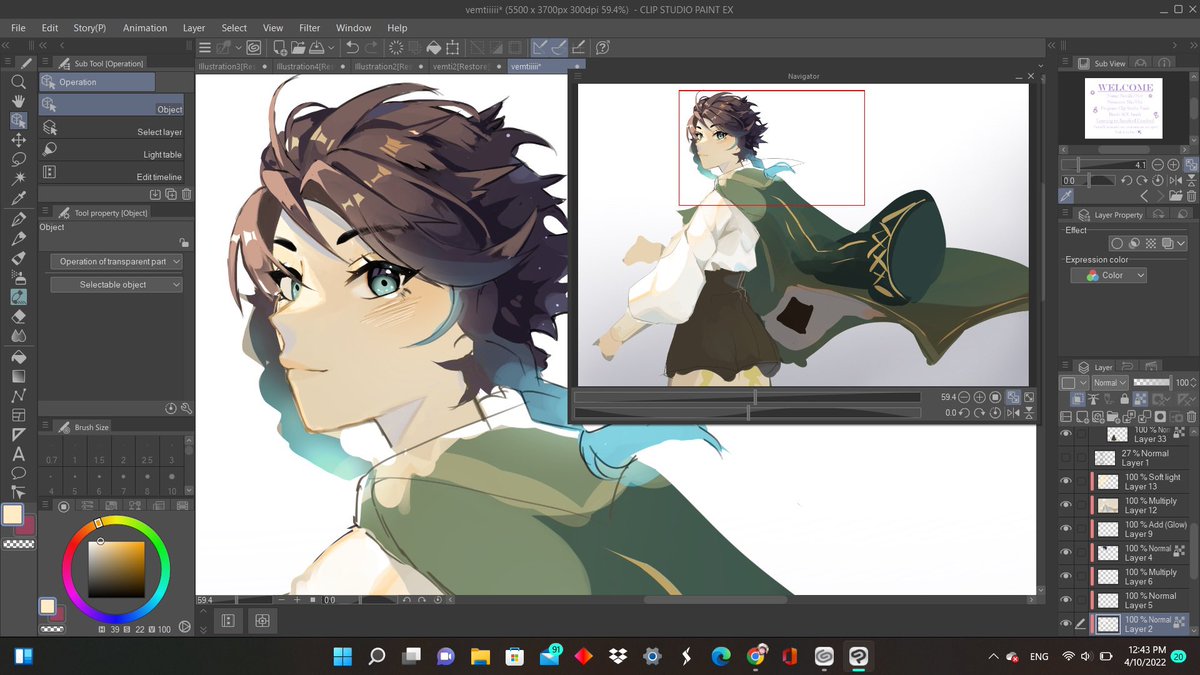
Task: Hide Layer 12 with eye icon
Action: coord(1066,505)
